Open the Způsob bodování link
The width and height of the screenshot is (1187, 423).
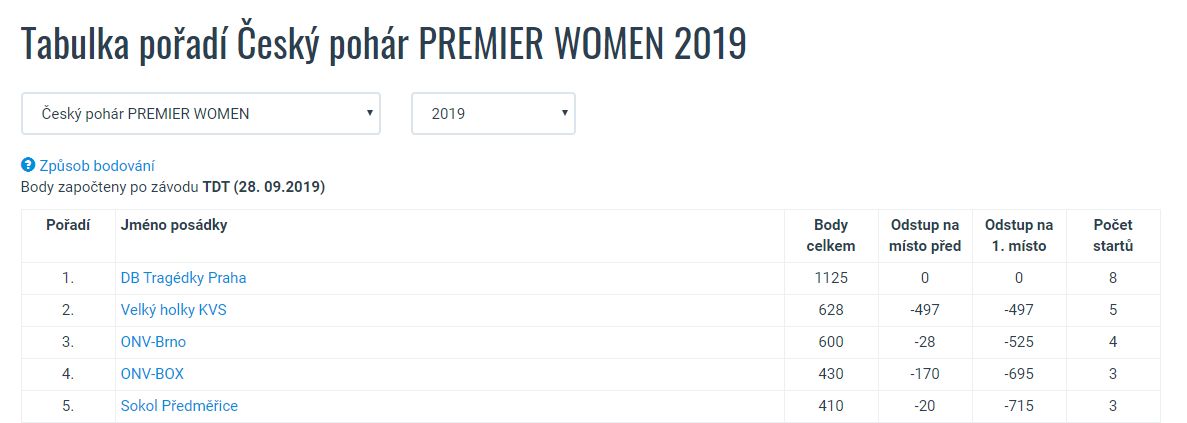pyautogui.click(x=97, y=166)
